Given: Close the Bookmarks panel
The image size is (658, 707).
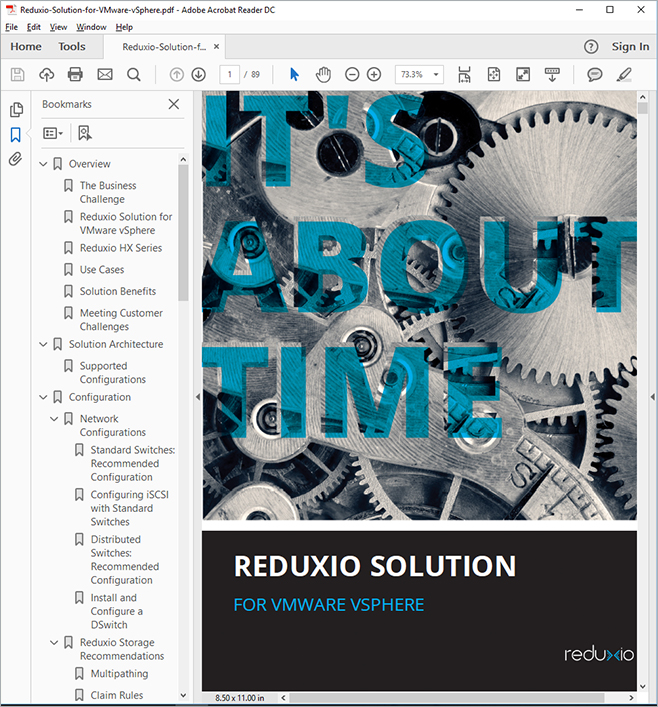Looking at the screenshot, I should pyautogui.click(x=174, y=104).
